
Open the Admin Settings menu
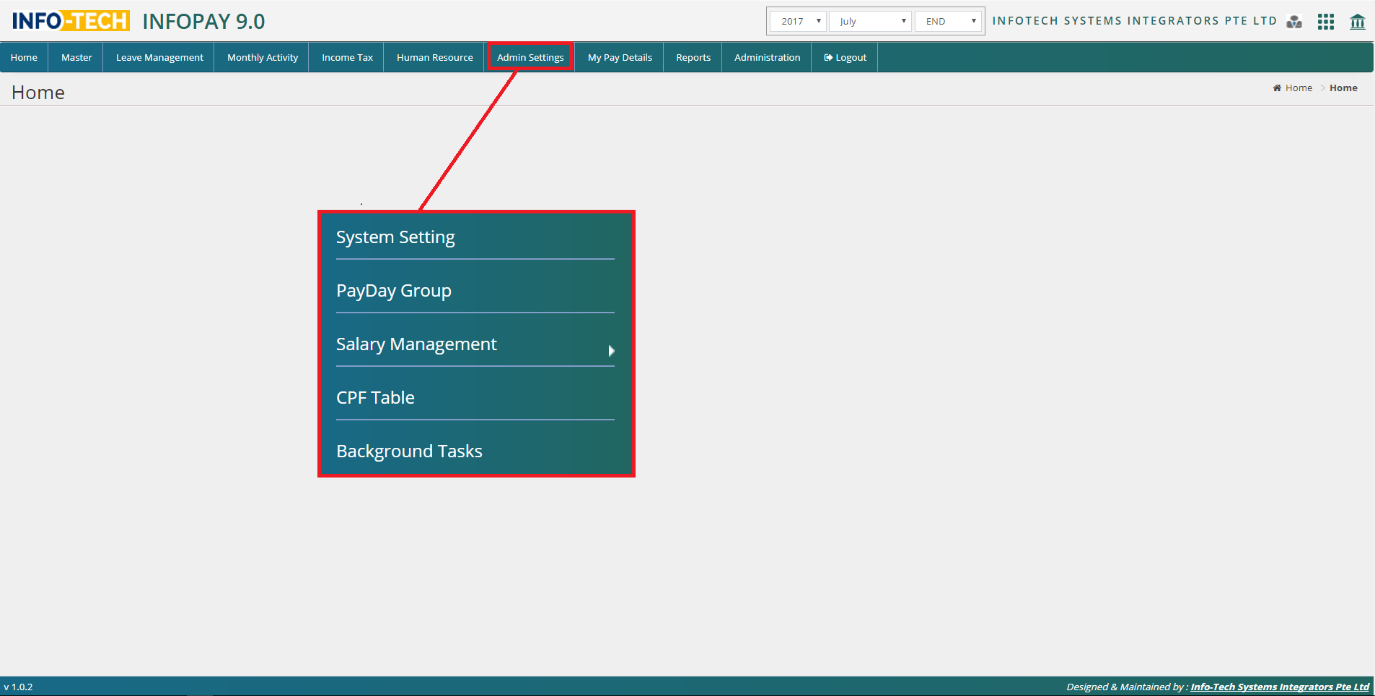pos(530,58)
